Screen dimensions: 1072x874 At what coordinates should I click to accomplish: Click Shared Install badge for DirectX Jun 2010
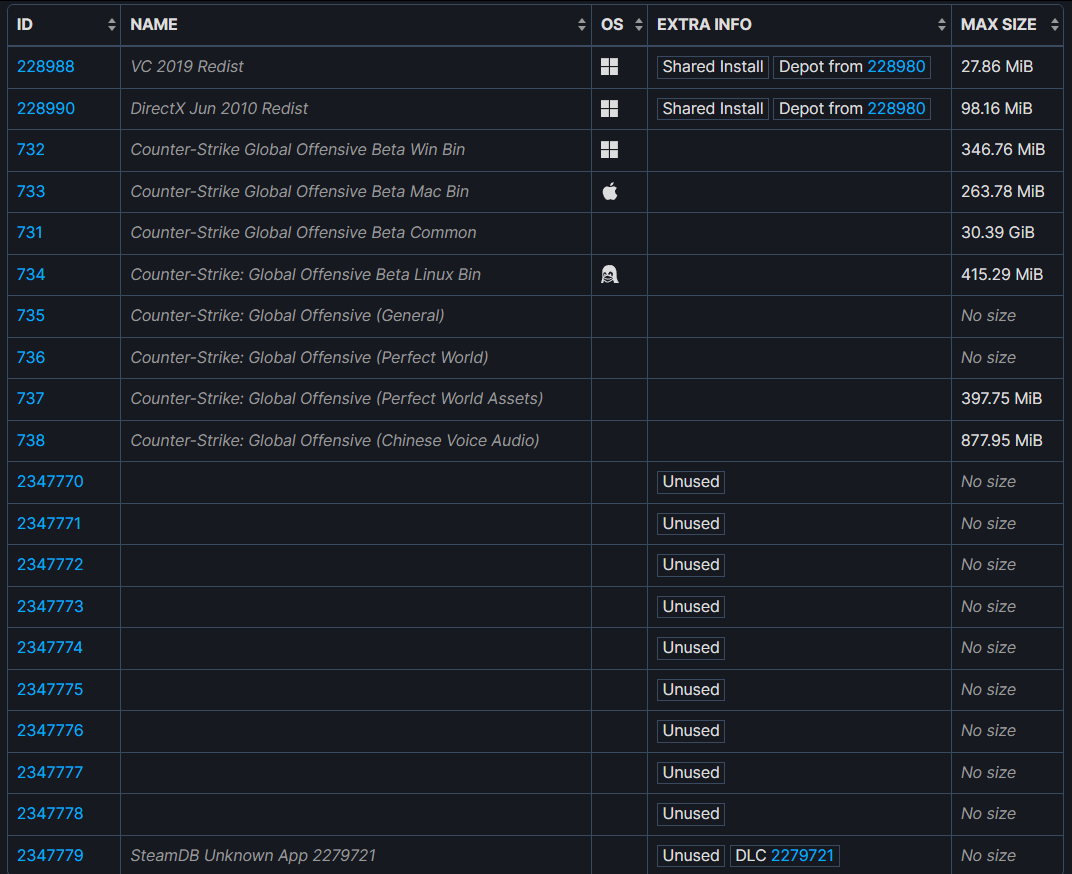(x=712, y=108)
